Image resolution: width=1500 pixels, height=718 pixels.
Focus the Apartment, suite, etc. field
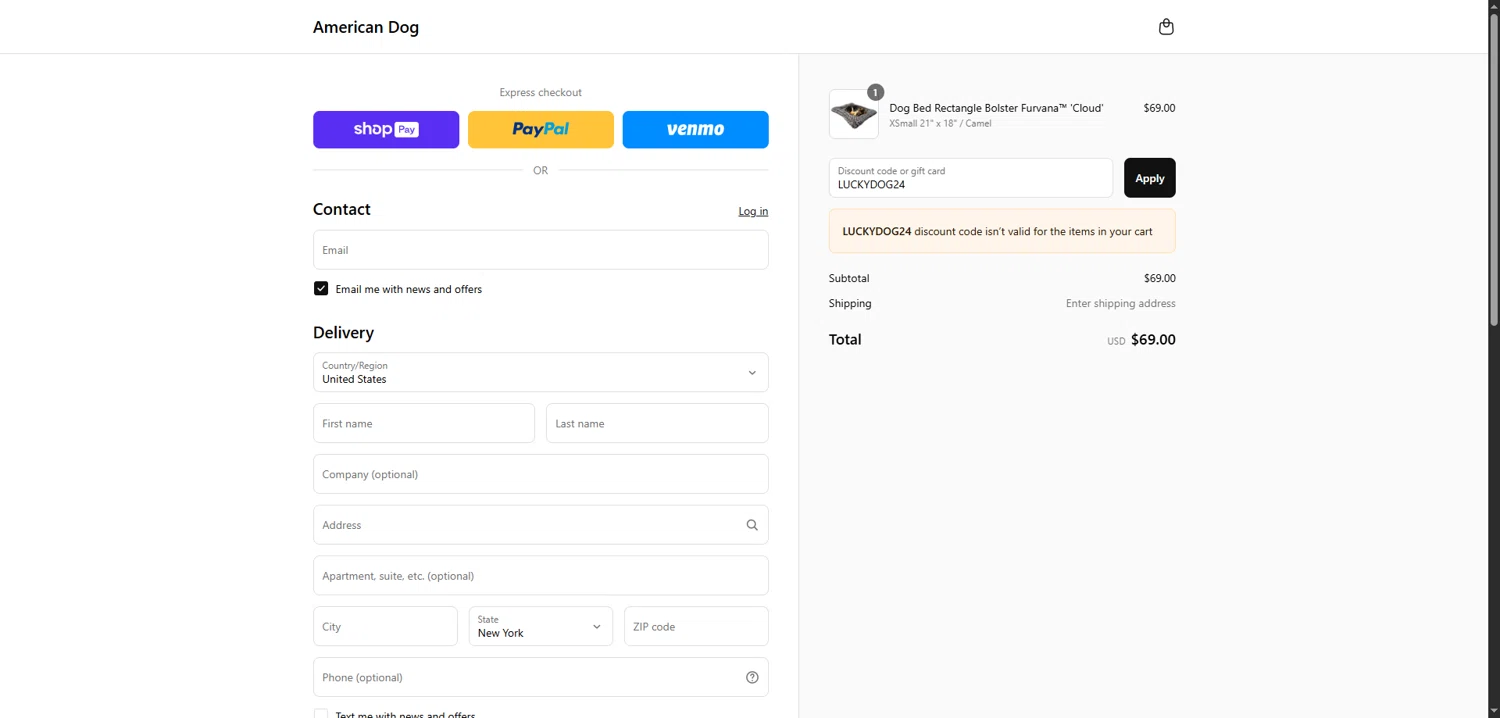[x=541, y=576]
